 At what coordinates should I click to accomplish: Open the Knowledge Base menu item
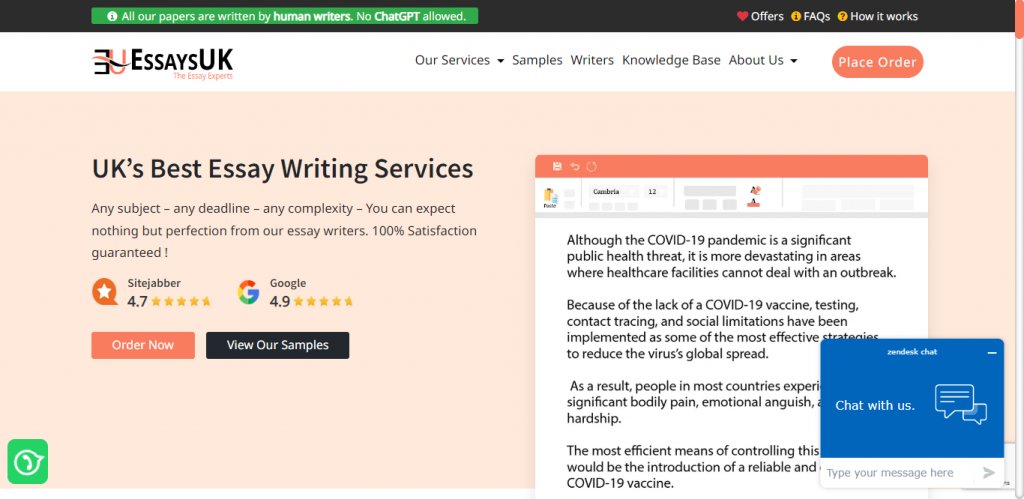[671, 60]
